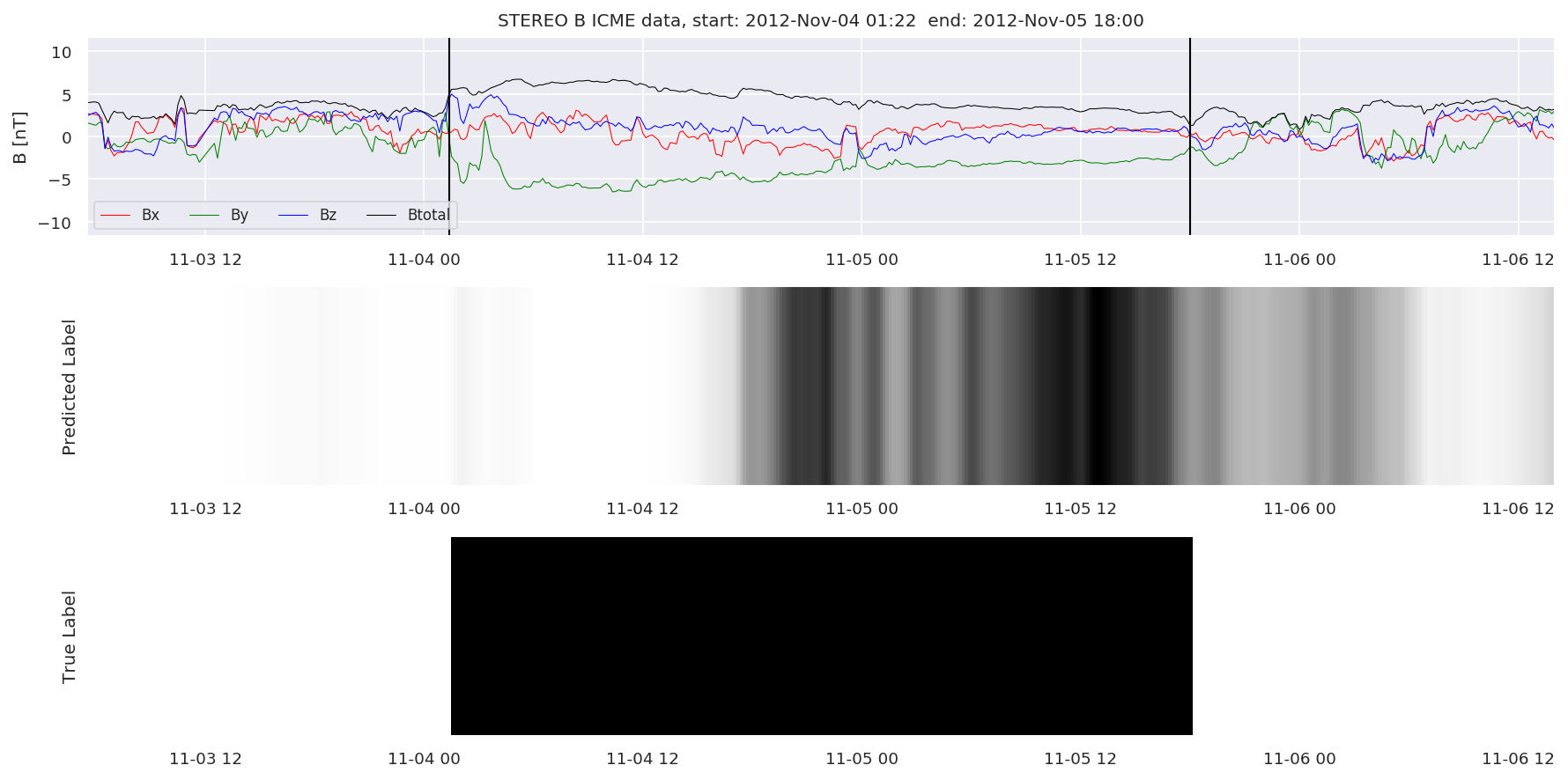Click the y-axis tick label '−5'
The height and width of the screenshot is (780, 1568).
[x=60, y=180]
